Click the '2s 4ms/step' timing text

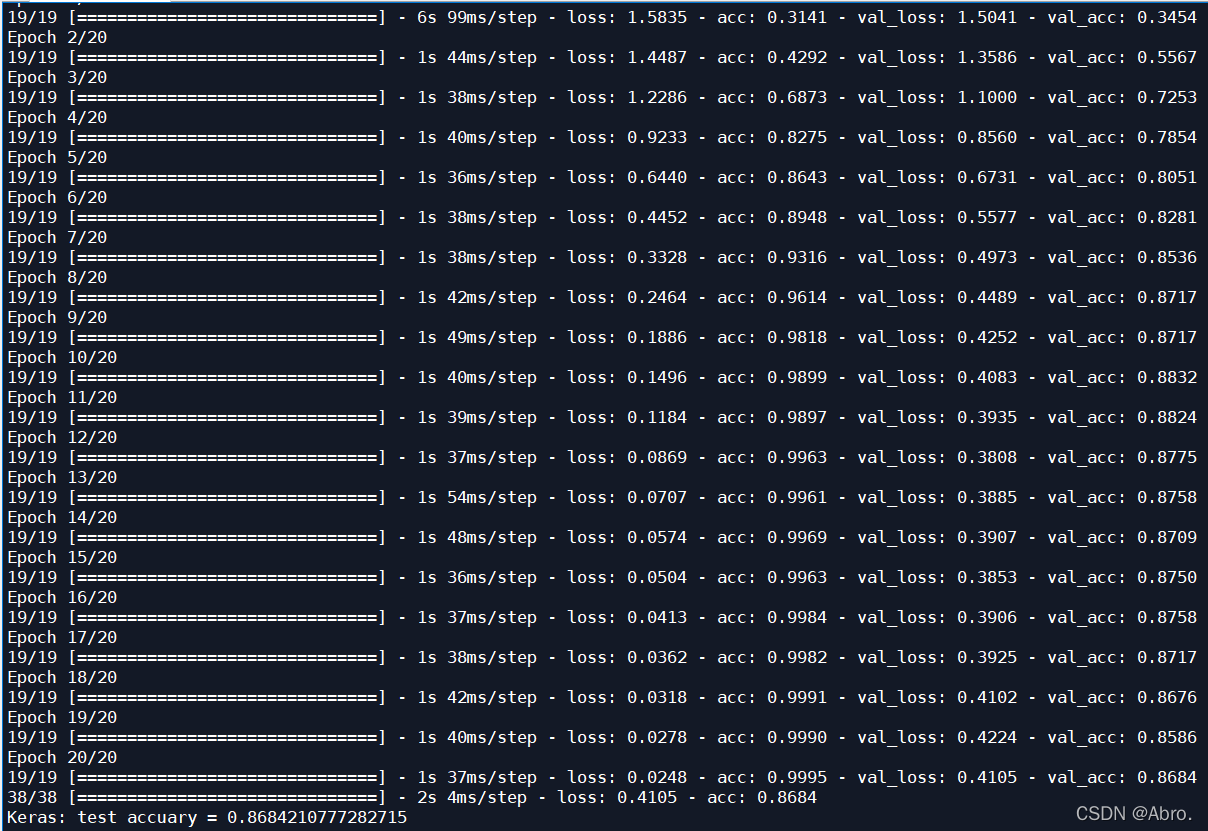(x=472, y=797)
